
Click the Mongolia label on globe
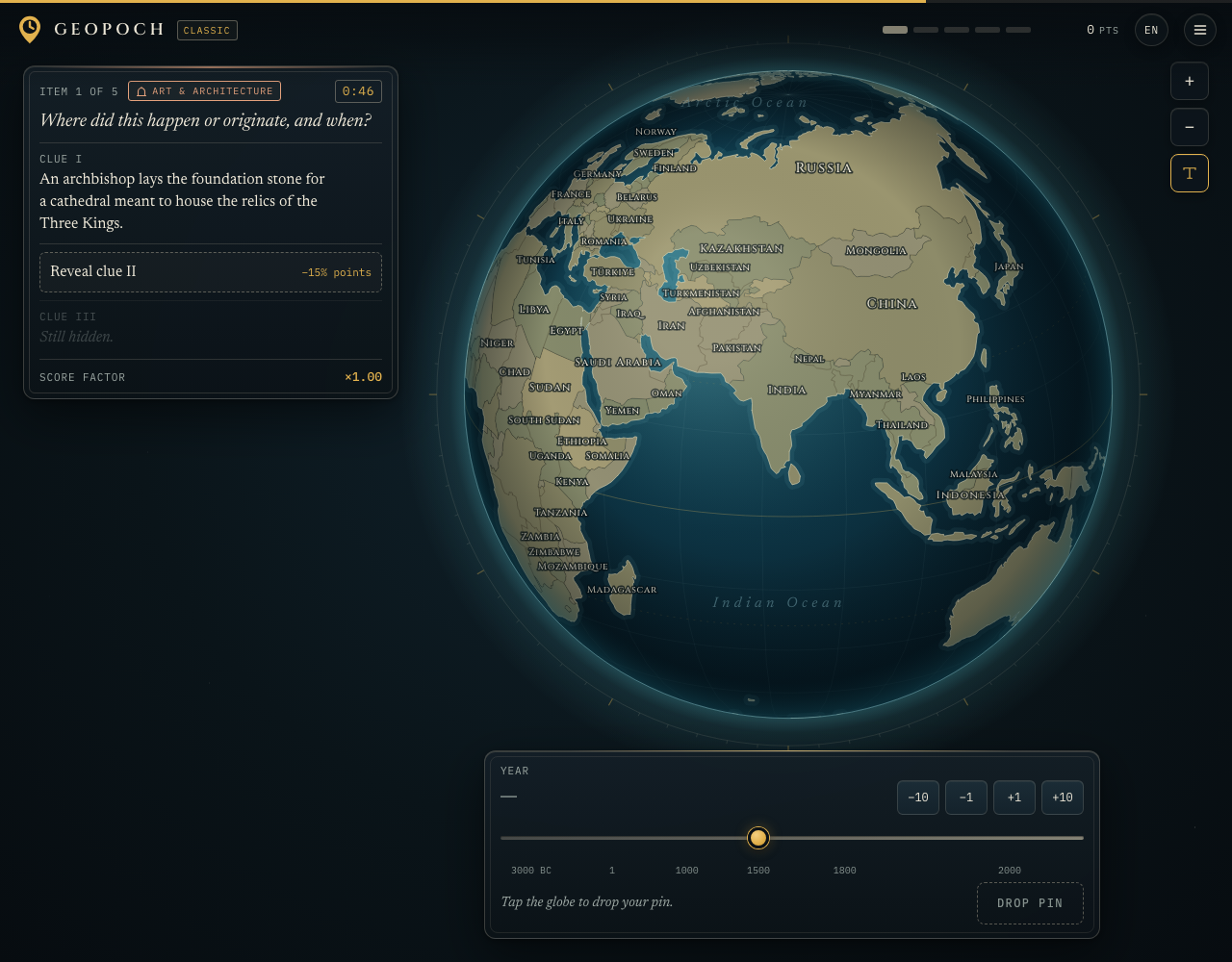[876, 250]
